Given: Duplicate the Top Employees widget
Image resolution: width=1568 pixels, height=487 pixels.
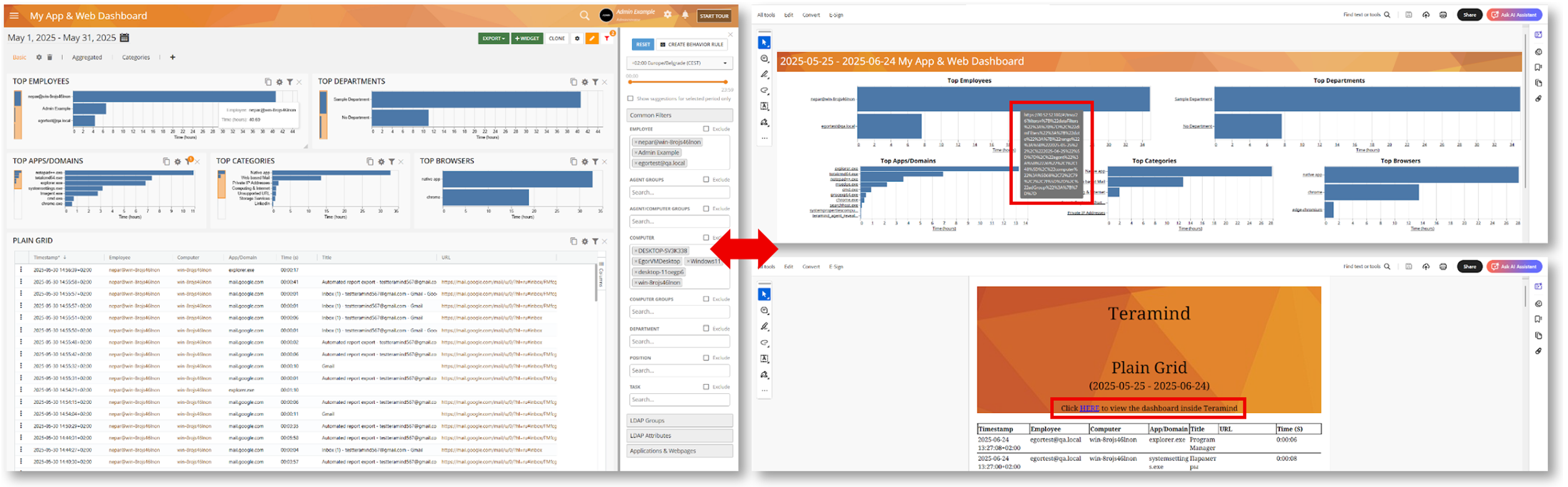Looking at the screenshot, I should coord(268,81).
